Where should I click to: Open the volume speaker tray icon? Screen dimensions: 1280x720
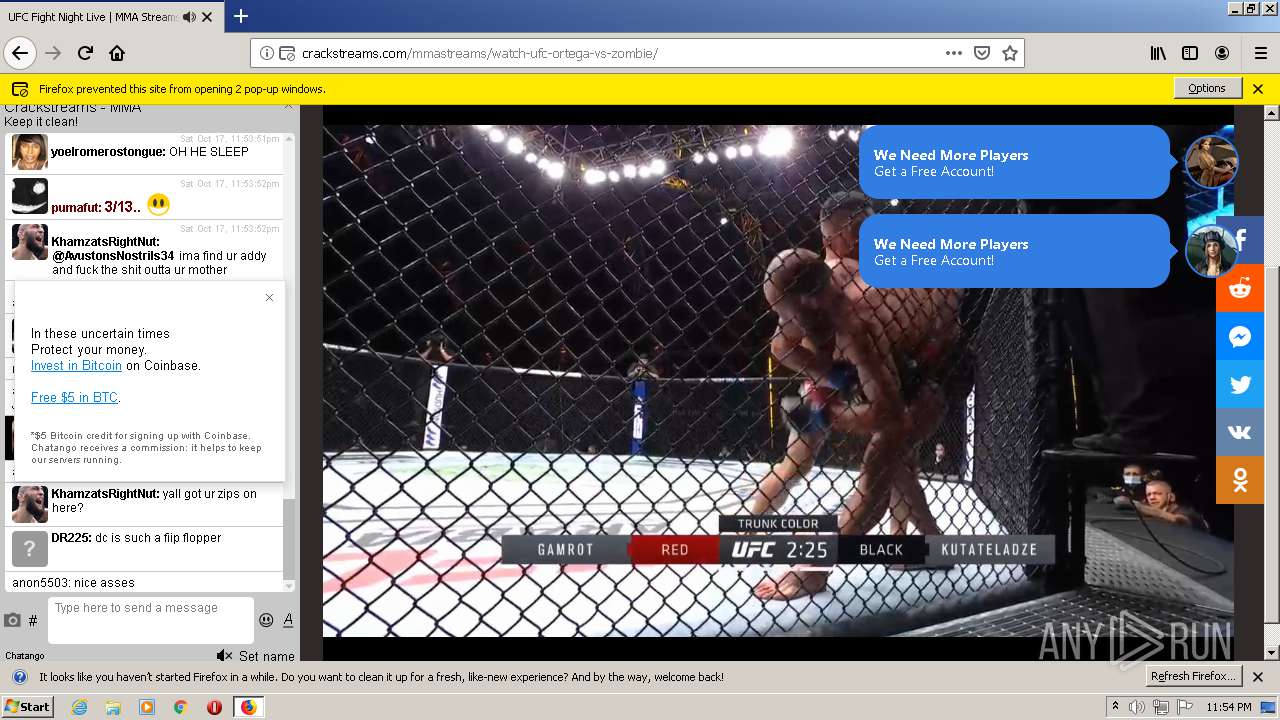pos(1137,707)
